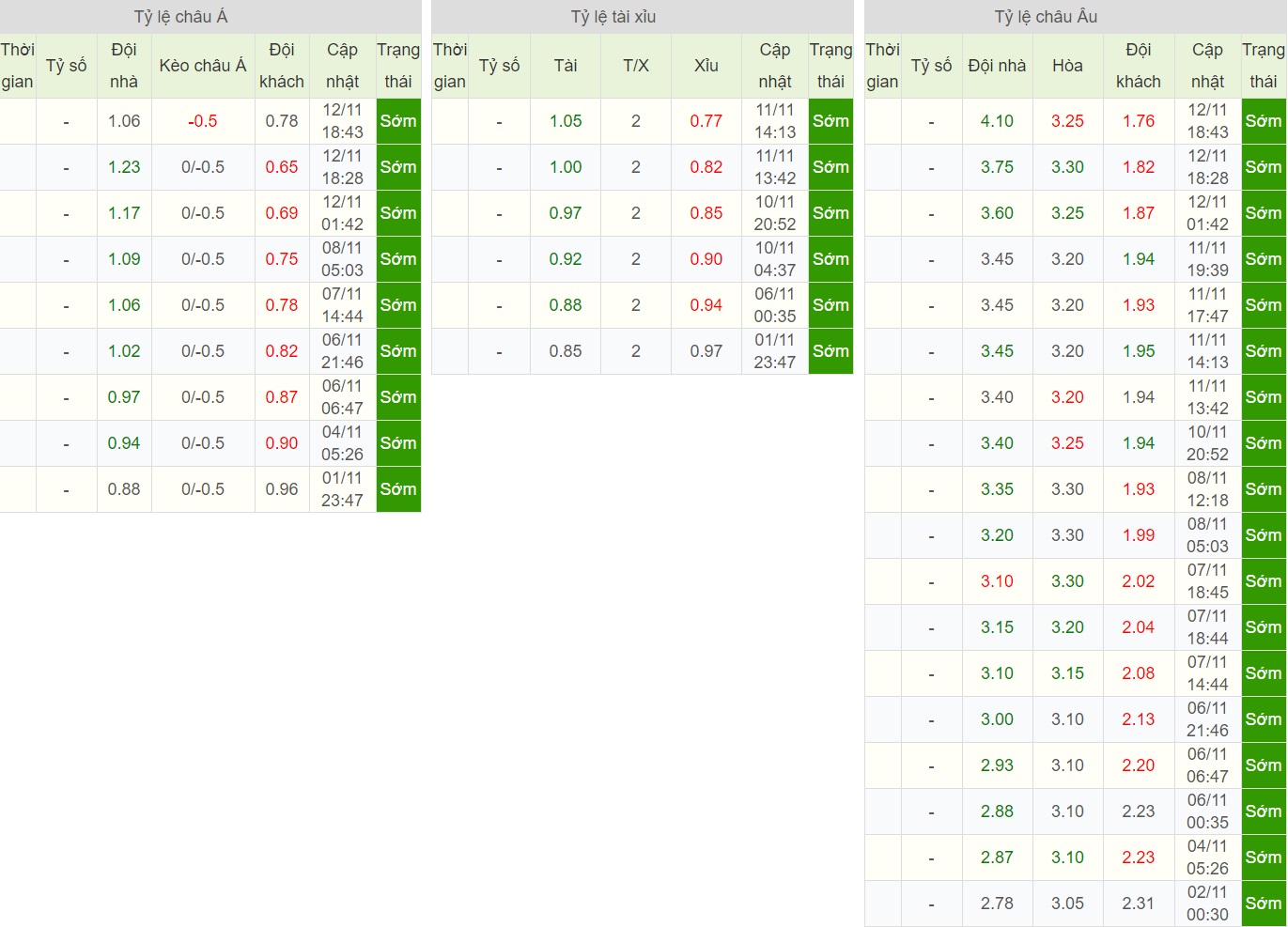Click home odds 0.88 in Asian table
The width and height of the screenshot is (1288, 927).
(124, 489)
